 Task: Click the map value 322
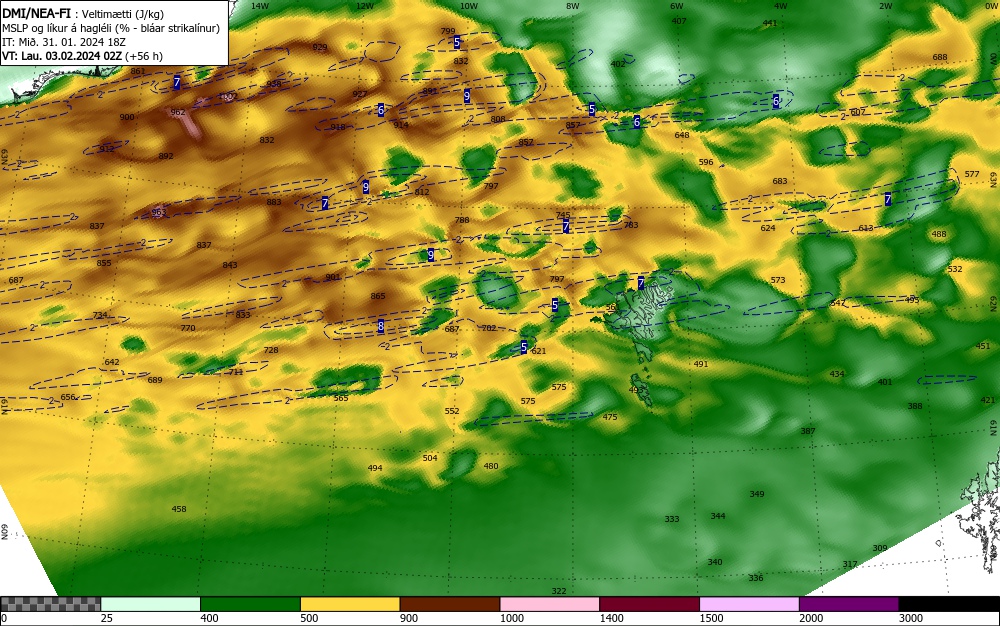pyautogui.click(x=559, y=591)
